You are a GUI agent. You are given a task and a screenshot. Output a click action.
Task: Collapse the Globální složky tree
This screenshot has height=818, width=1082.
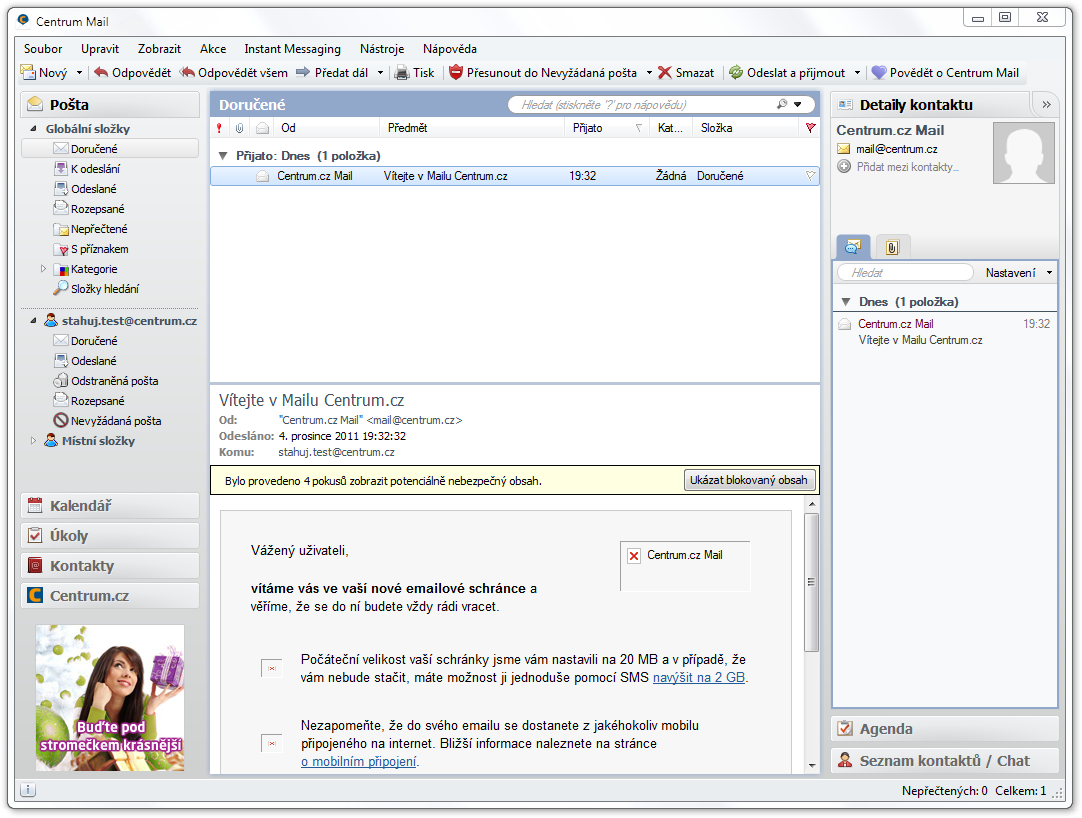[x=33, y=129]
